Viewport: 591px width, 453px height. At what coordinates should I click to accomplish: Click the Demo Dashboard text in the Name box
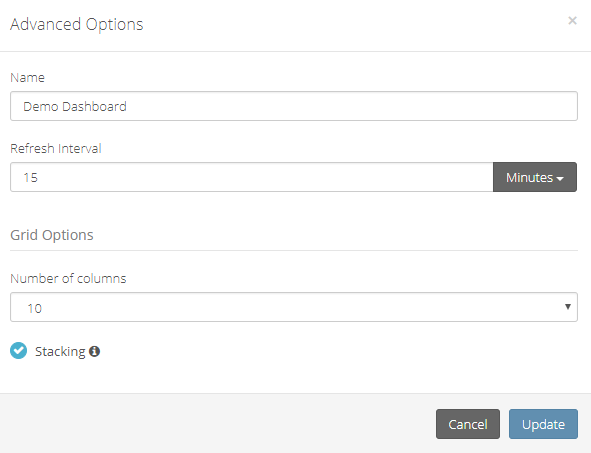point(75,107)
